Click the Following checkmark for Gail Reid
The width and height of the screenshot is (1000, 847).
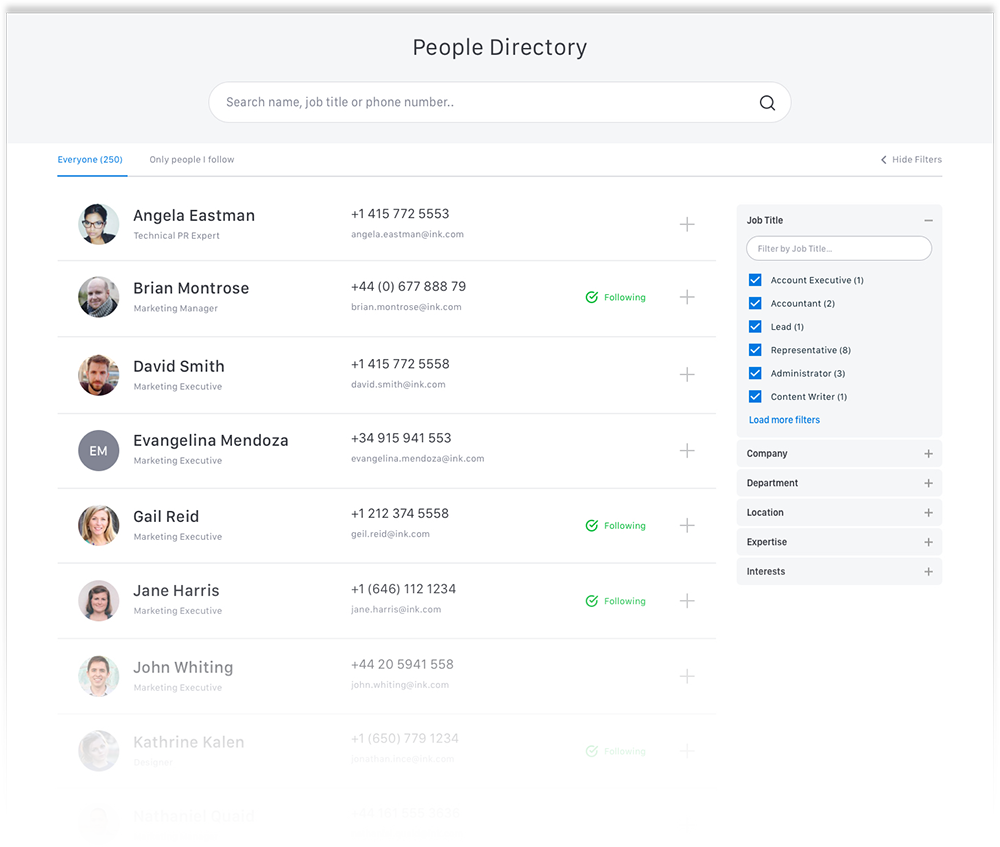coord(592,525)
